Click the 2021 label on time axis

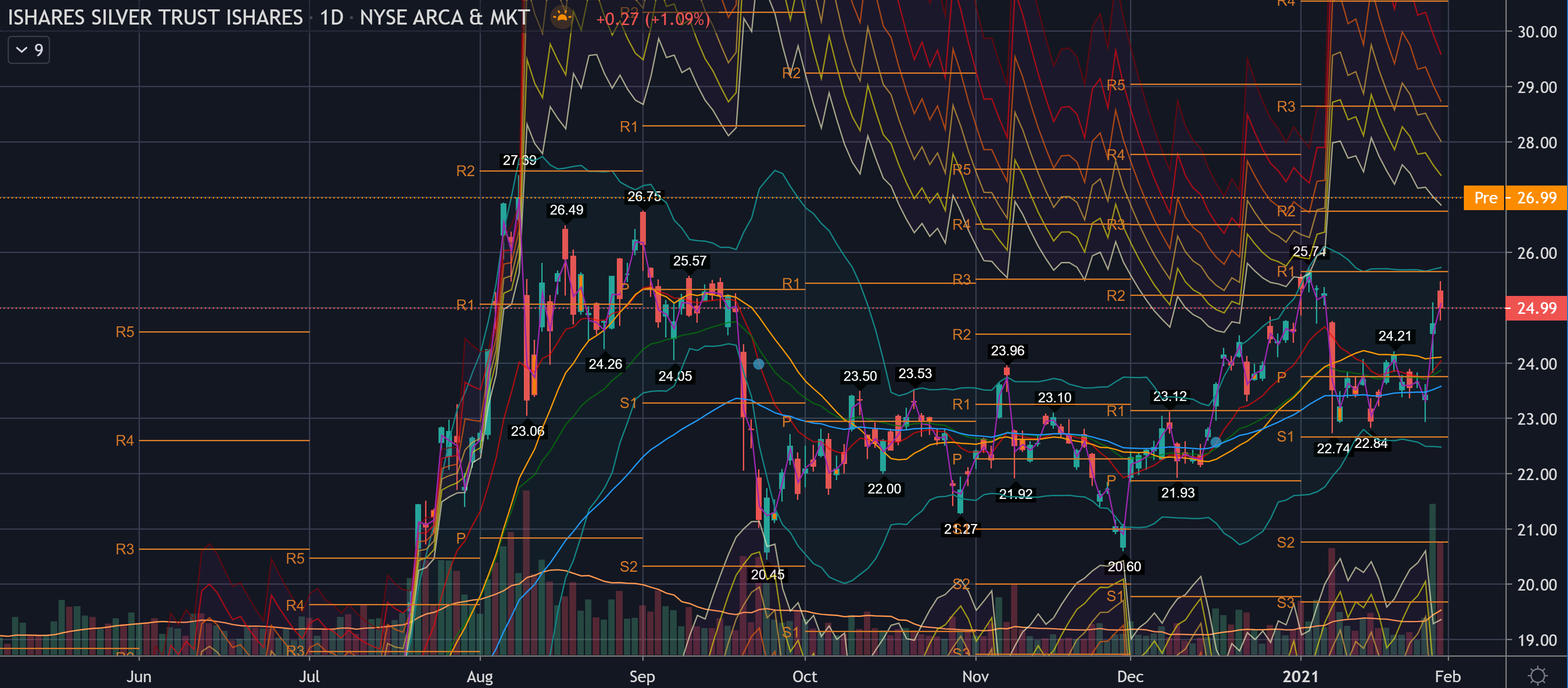pyautogui.click(x=1300, y=676)
